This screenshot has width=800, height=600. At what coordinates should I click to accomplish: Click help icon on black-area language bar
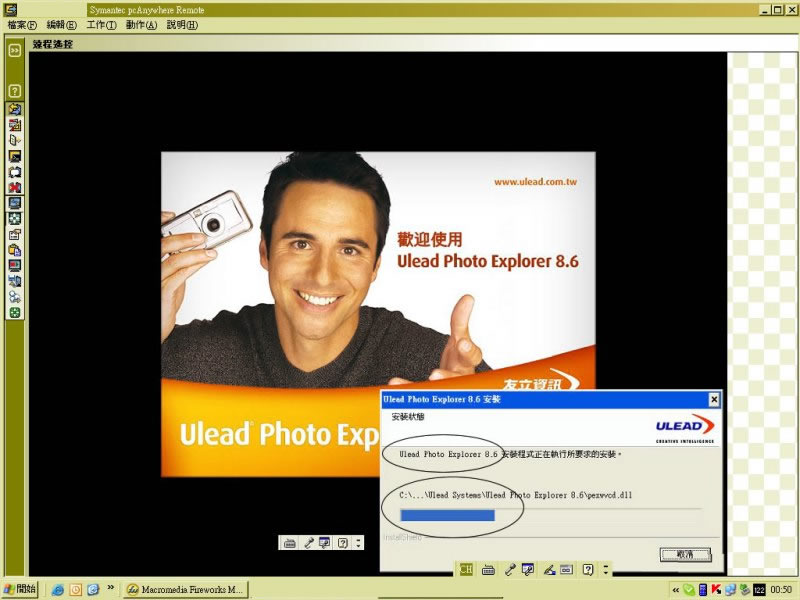pos(343,543)
